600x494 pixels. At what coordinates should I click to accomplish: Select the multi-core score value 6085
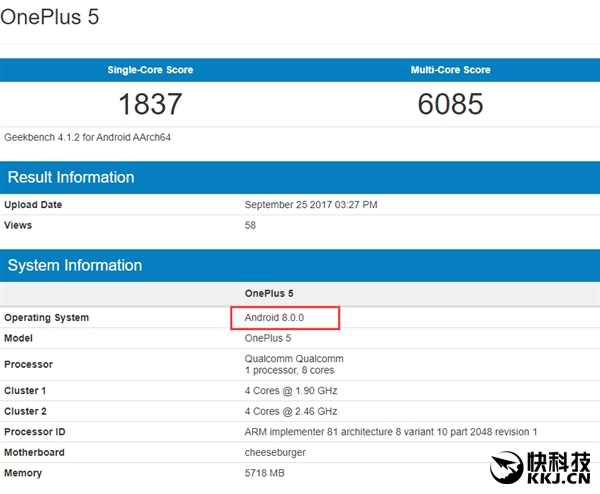(x=450, y=104)
